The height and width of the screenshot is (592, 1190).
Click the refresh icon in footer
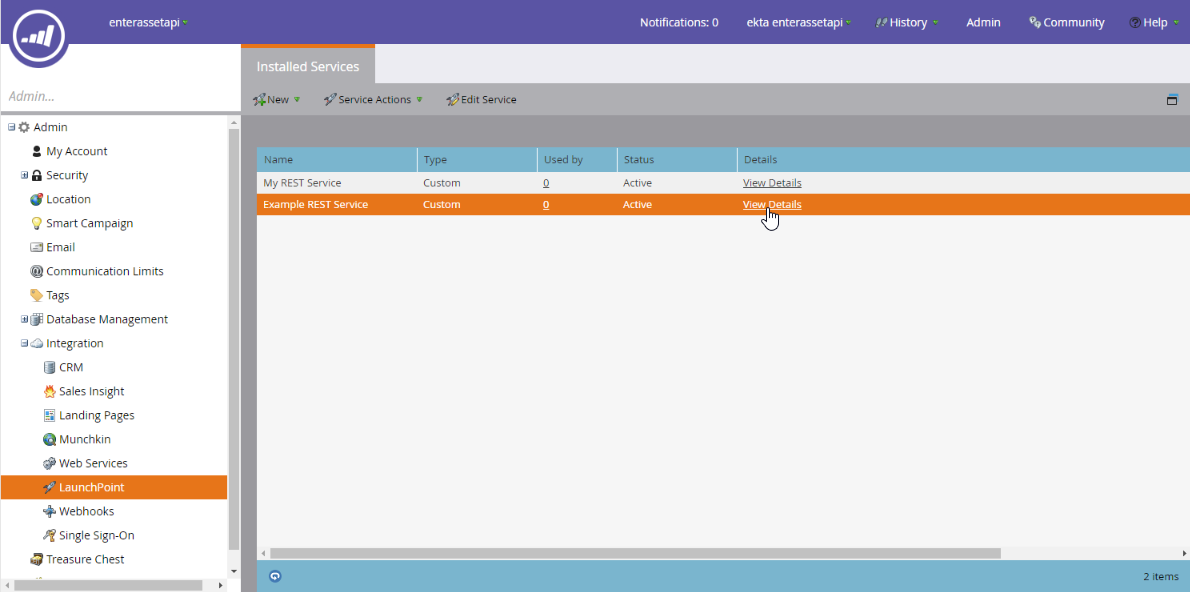(x=275, y=576)
